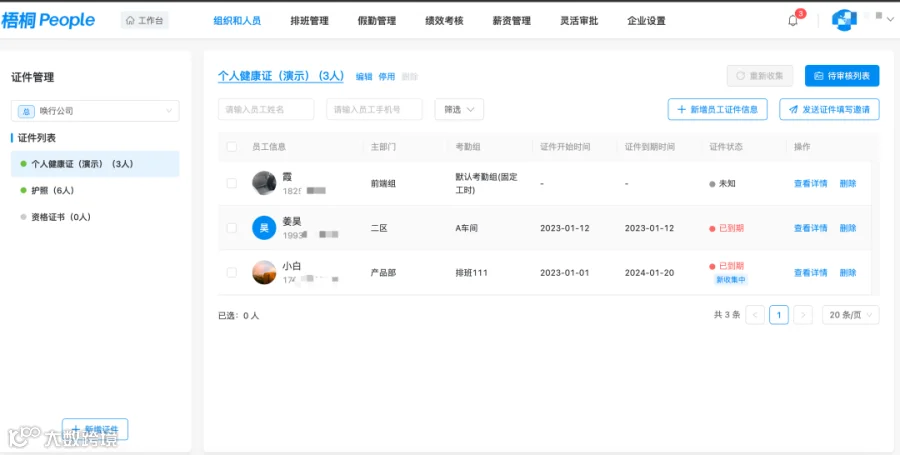Screen dimensions: 900x455
Task: Open the 20 条/页 page size dropdown
Action: tap(851, 315)
